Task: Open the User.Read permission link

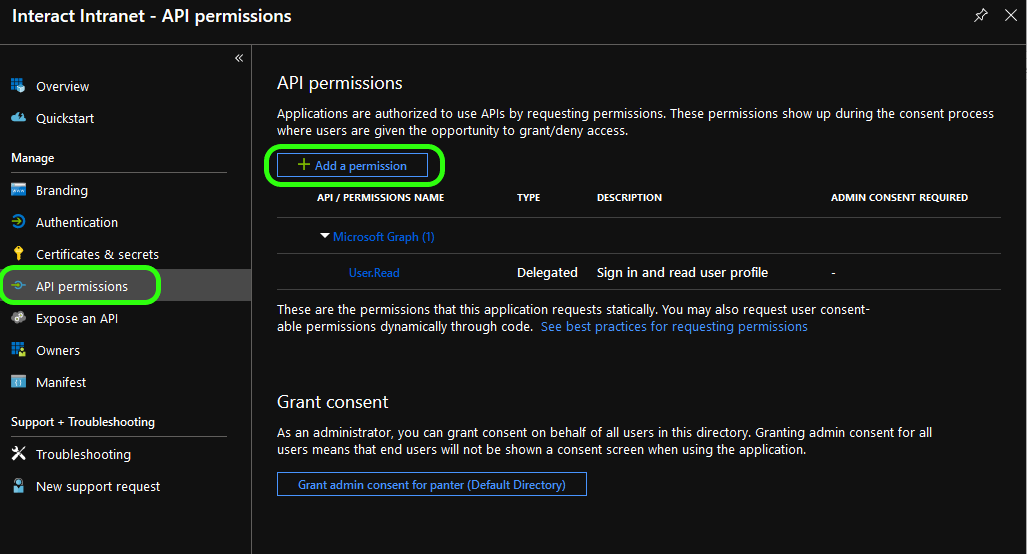Action: pyautogui.click(x=374, y=272)
